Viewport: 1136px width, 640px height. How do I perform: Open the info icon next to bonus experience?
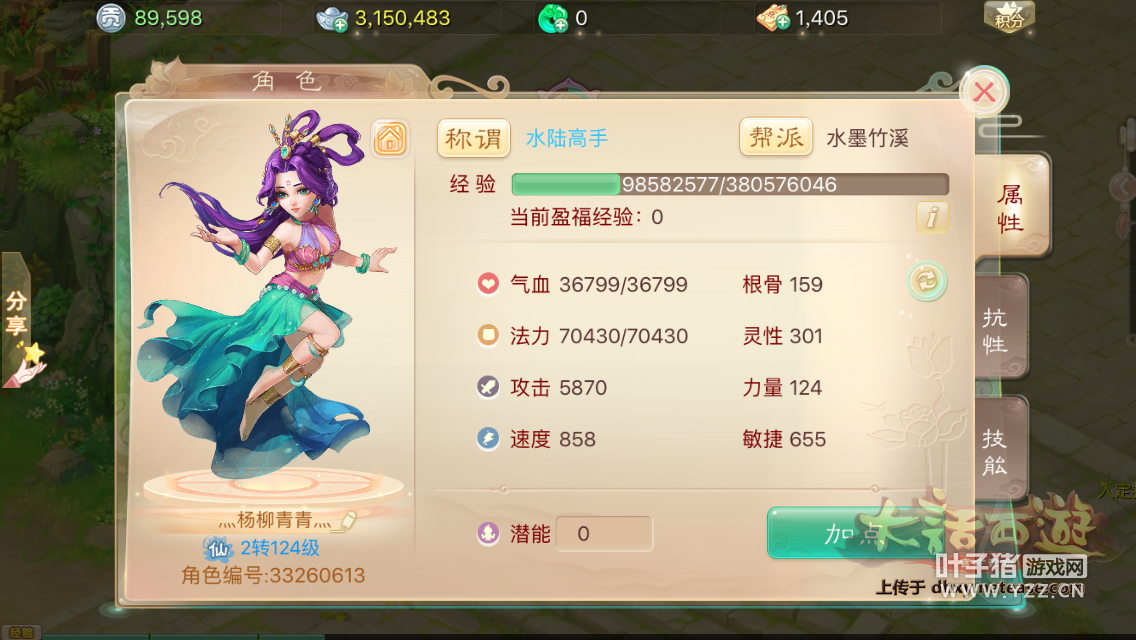coord(932,217)
